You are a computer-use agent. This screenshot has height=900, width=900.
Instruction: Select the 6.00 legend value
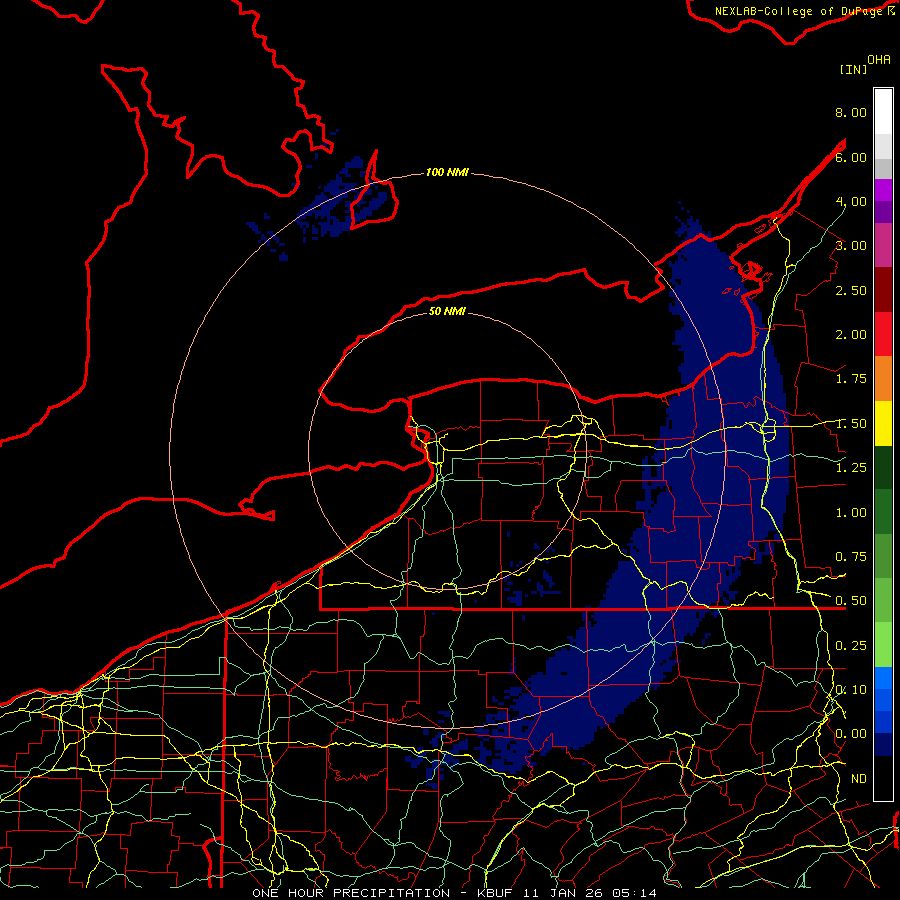coord(851,157)
